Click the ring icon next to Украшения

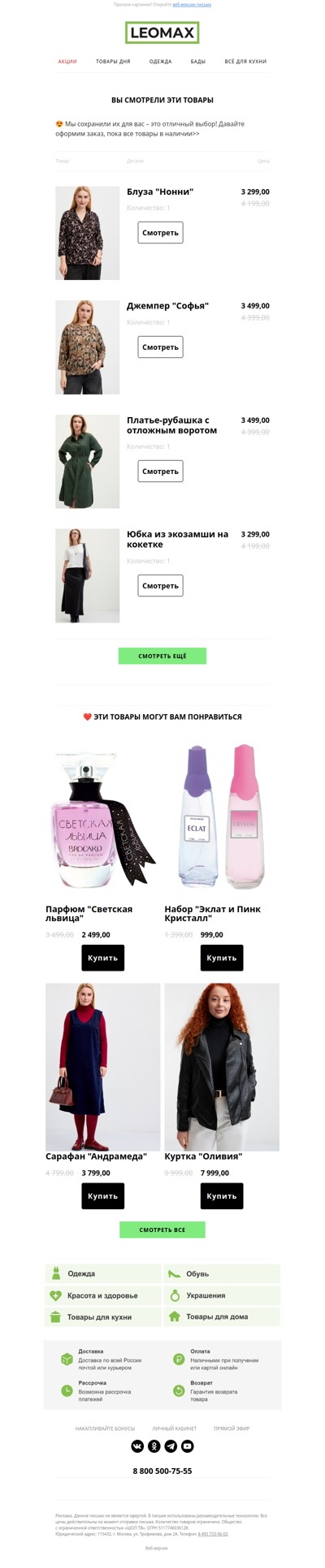[174, 1295]
